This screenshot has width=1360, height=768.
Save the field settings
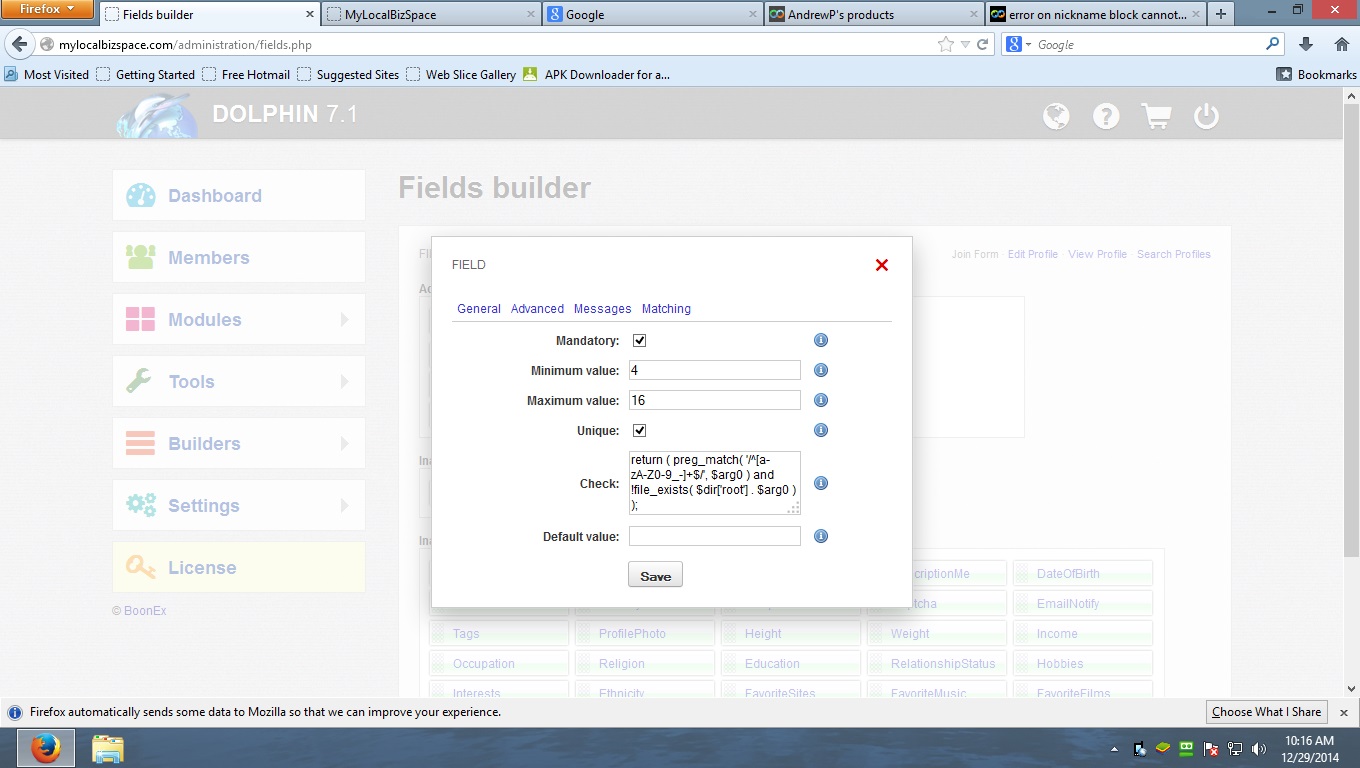coord(655,575)
